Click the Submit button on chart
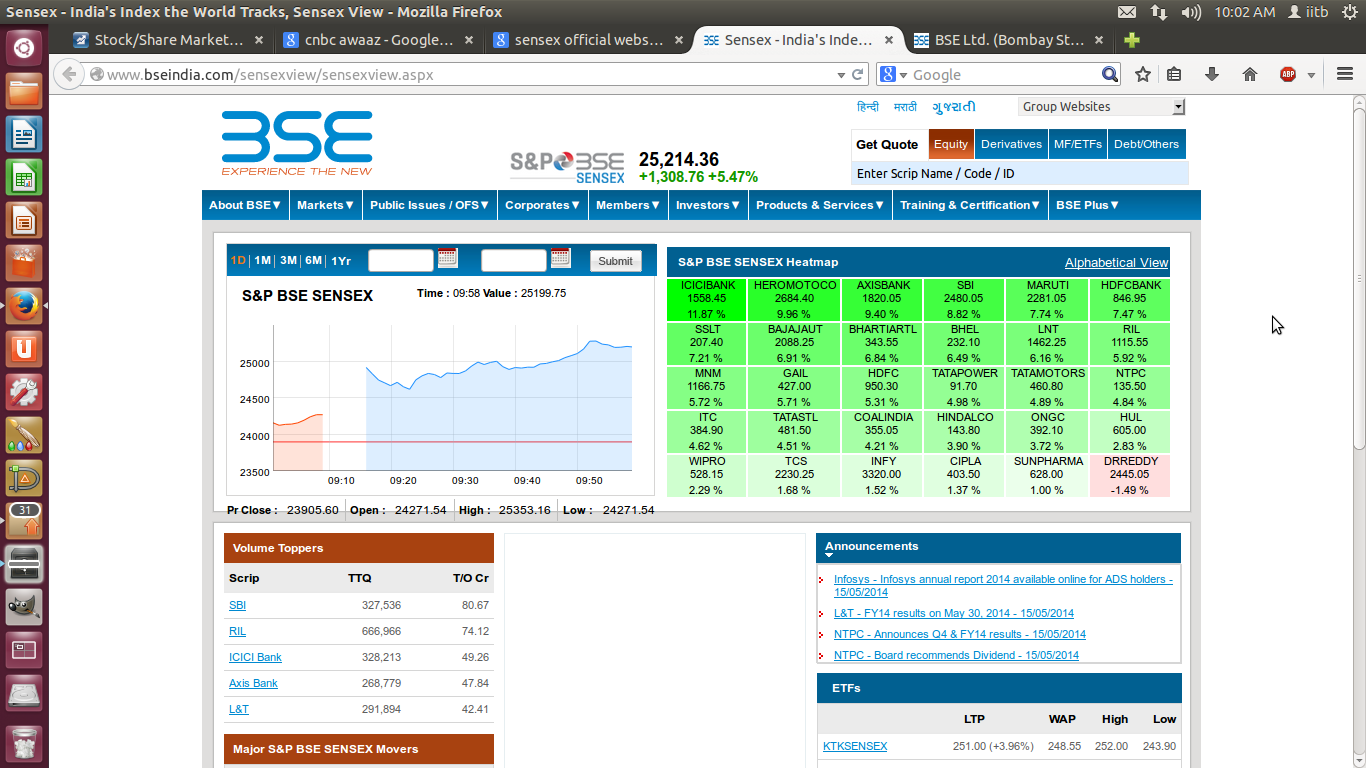Screen dimensions: 1366x768 (615, 261)
